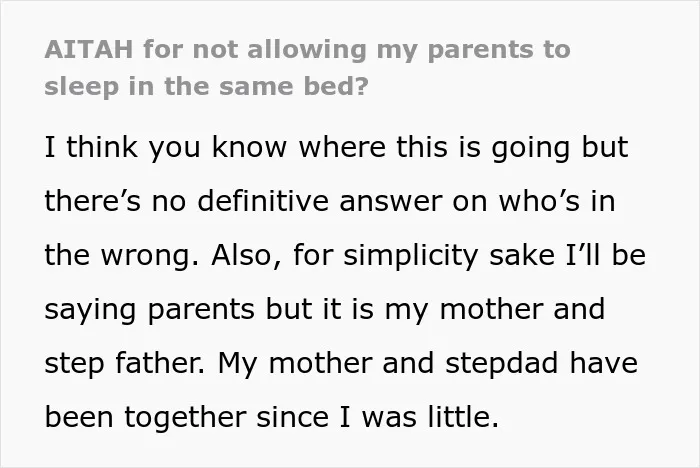Click 'allowing' in the gray post title

click(307, 50)
